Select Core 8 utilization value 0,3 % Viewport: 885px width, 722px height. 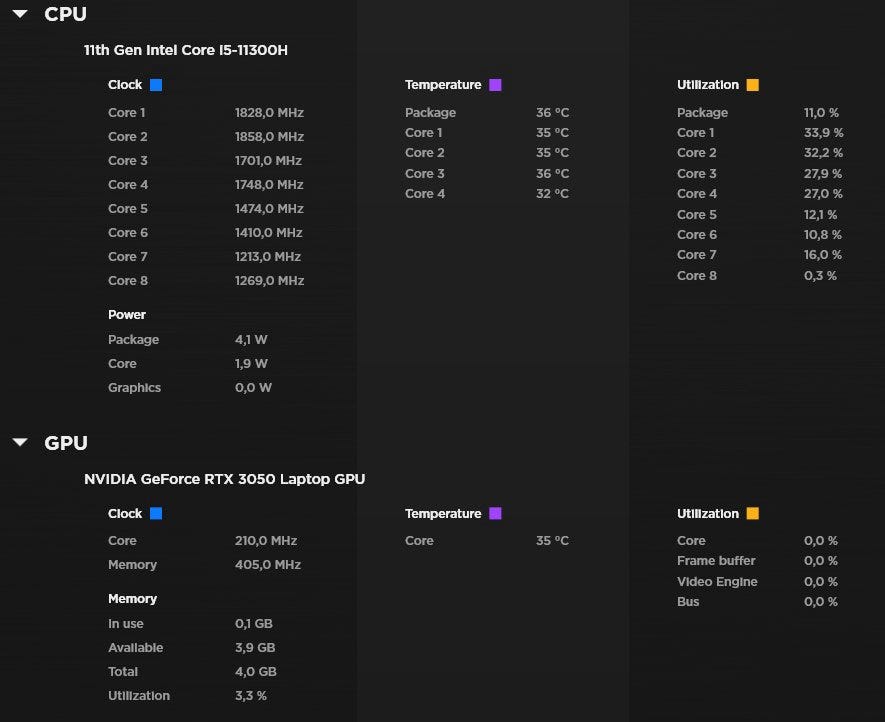tap(820, 275)
